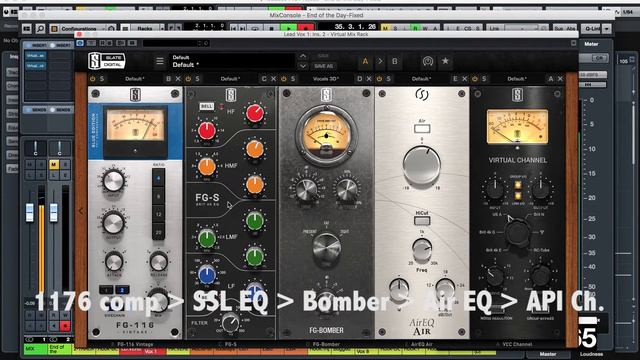640x360 pixels.
Task: Remove the Virtual Channel module with its X
Action: coord(560,79)
